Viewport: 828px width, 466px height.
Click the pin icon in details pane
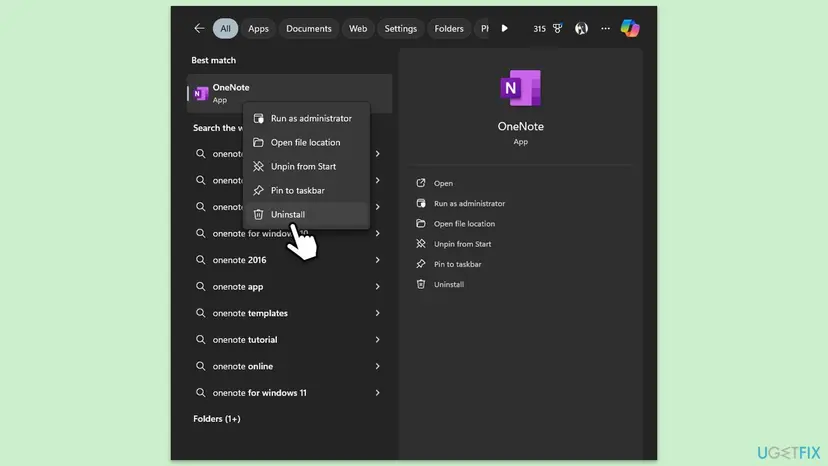(x=421, y=264)
